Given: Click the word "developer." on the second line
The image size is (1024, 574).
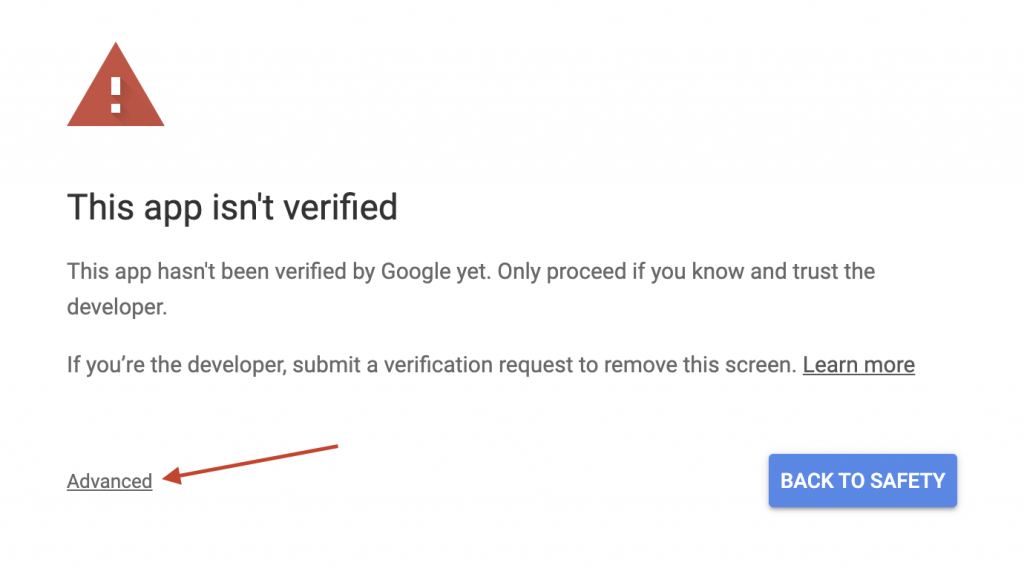Looking at the screenshot, I should pos(117,307).
